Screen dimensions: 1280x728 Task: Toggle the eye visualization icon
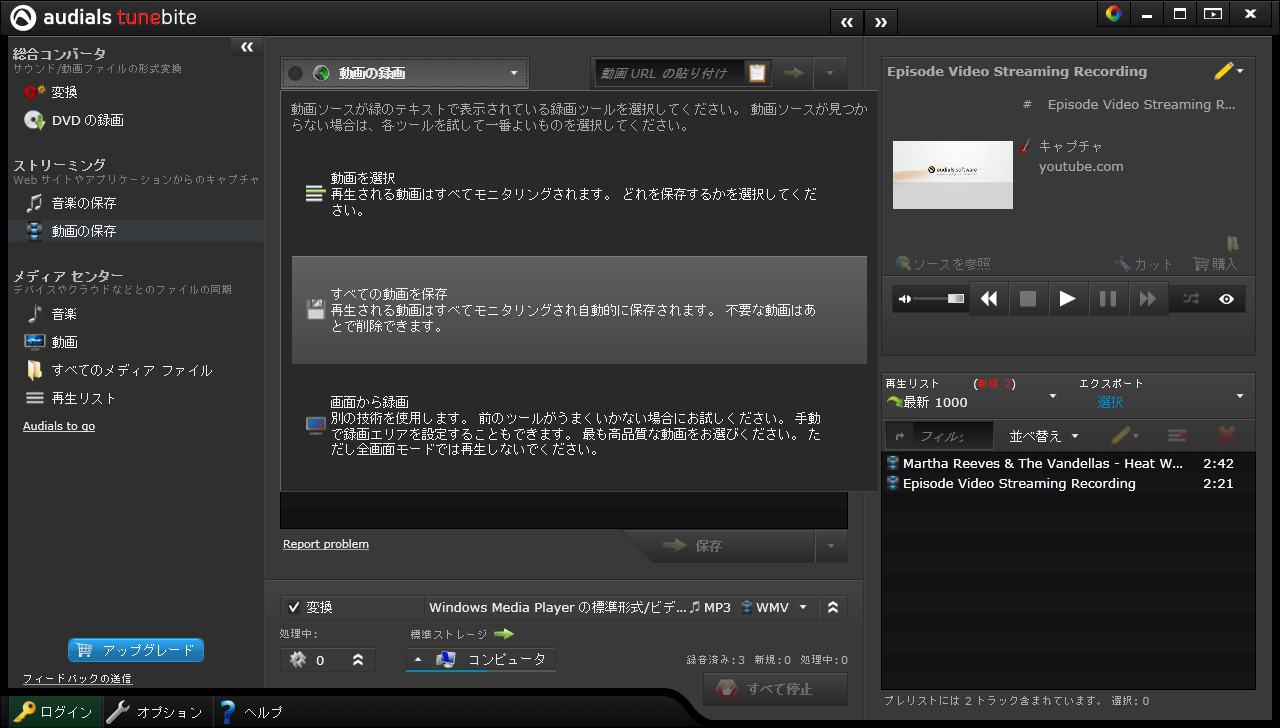point(1227,299)
